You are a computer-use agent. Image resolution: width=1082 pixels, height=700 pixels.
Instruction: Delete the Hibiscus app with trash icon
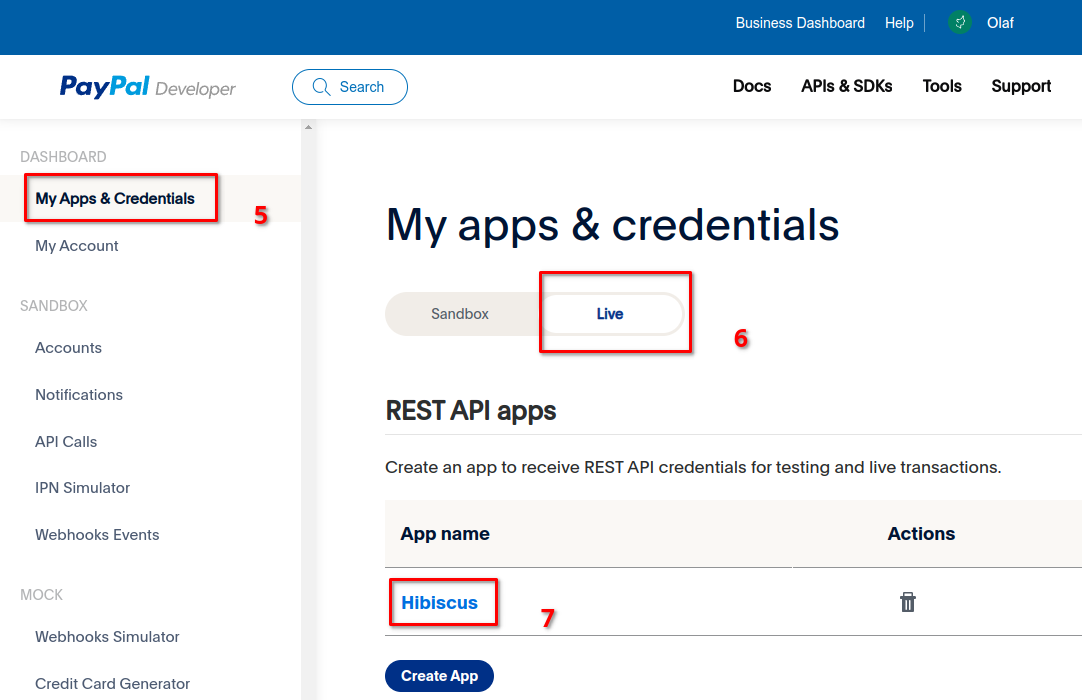(907, 602)
